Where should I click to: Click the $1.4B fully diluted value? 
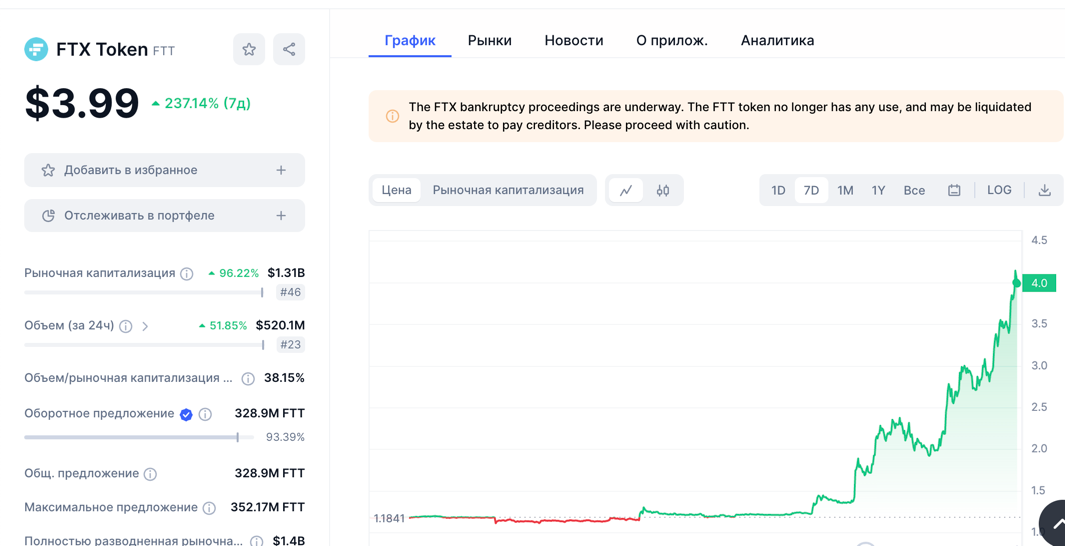click(x=289, y=541)
